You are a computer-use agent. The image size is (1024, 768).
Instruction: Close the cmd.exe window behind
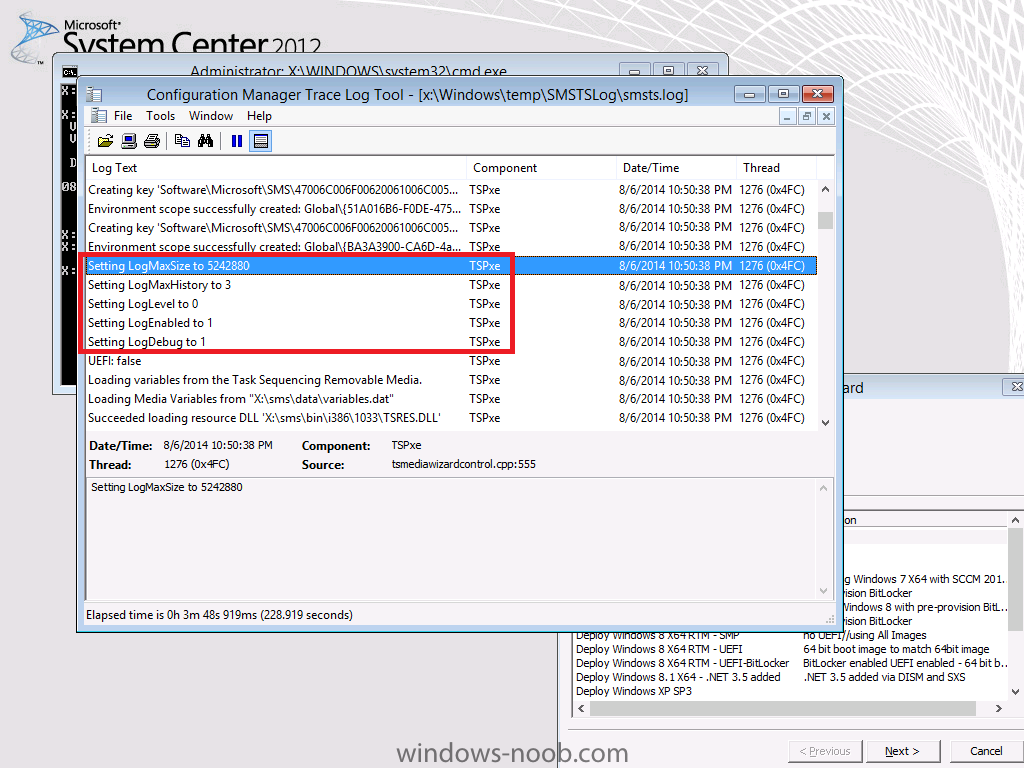coord(703,71)
